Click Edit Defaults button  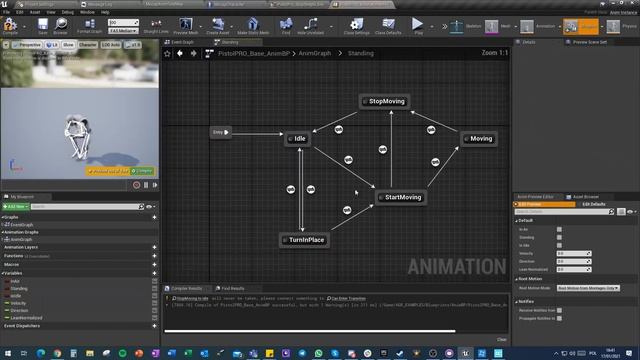[593, 204]
